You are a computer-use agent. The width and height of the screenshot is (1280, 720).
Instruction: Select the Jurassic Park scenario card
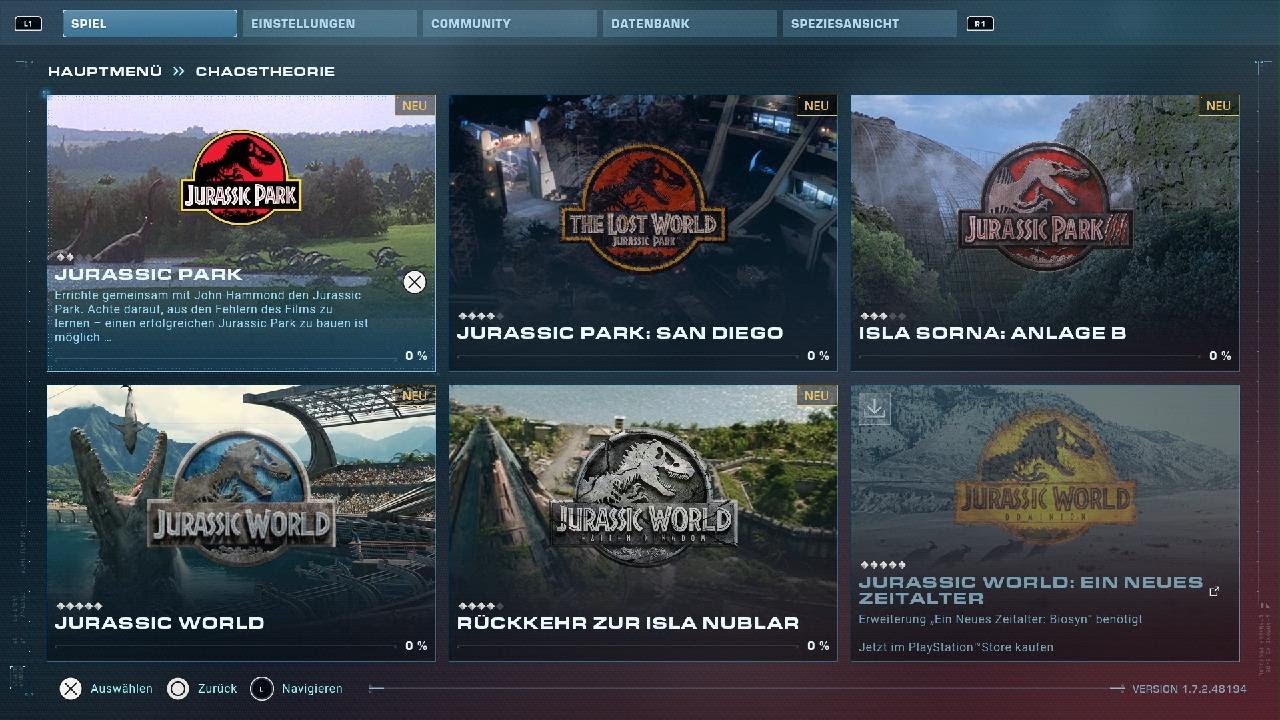241,233
